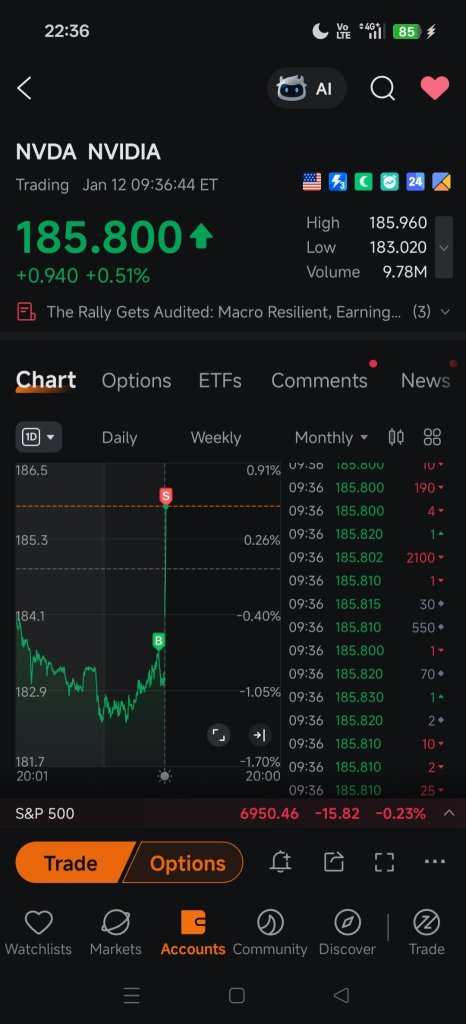
Task: Switch to the News tab
Action: 426,381
